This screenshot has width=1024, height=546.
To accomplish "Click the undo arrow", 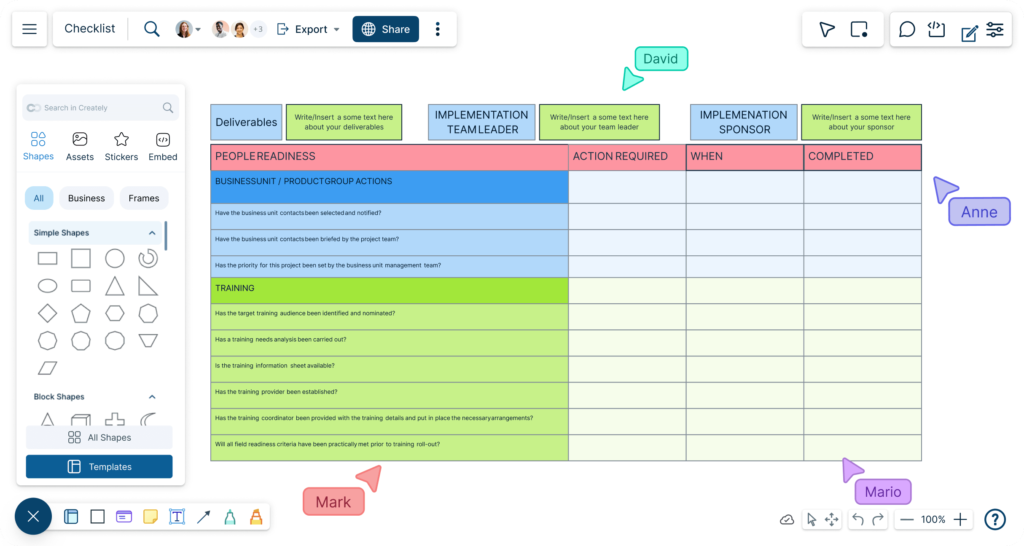I will click(857, 519).
